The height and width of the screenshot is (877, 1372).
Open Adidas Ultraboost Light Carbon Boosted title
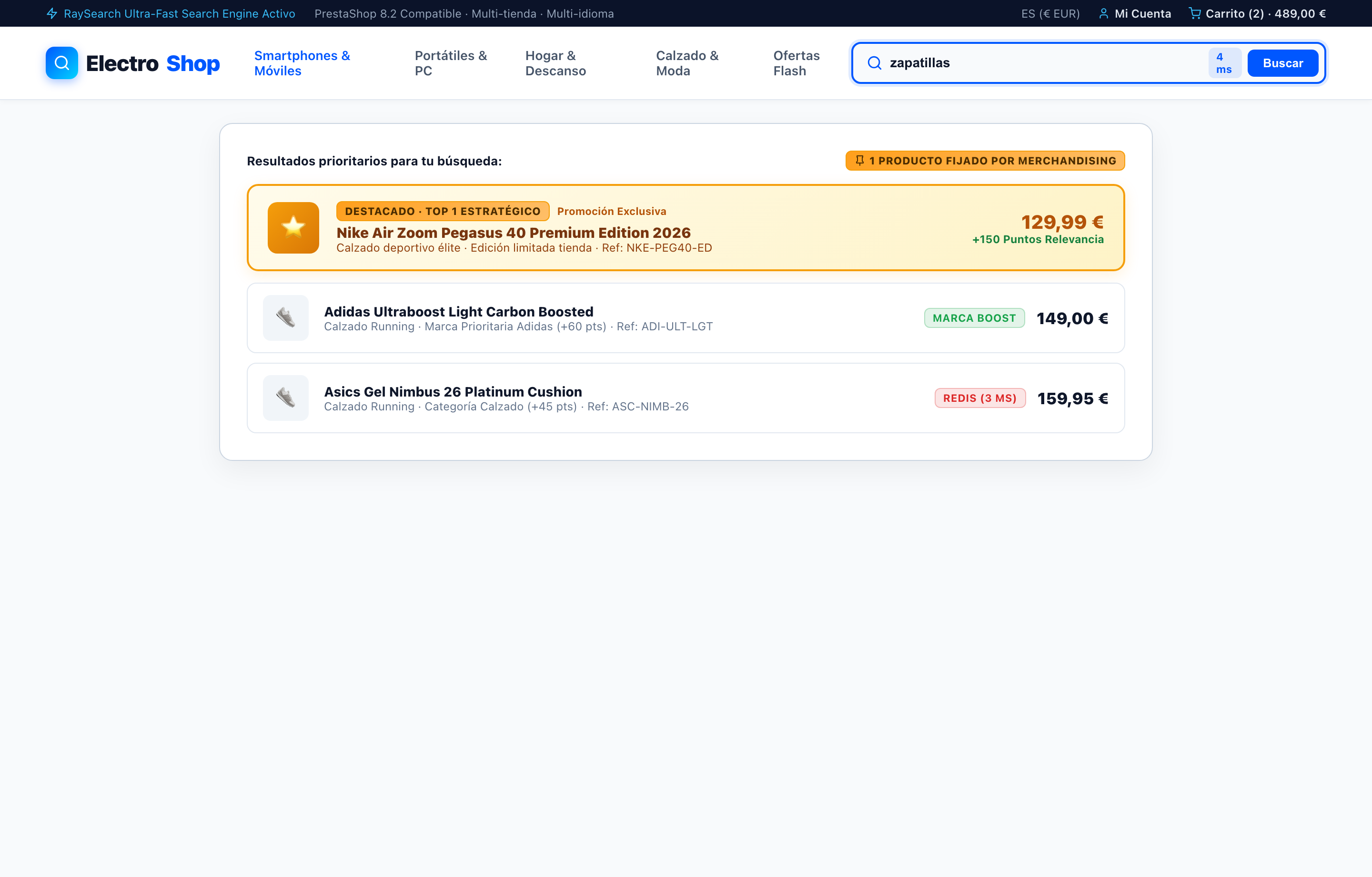point(459,311)
